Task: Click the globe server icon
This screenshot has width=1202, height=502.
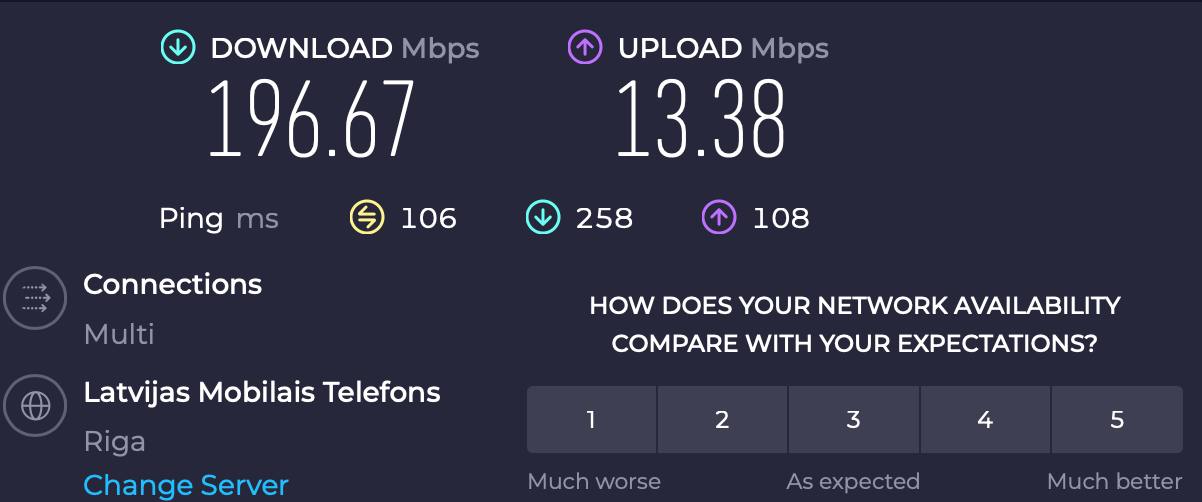Action: coord(36,405)
